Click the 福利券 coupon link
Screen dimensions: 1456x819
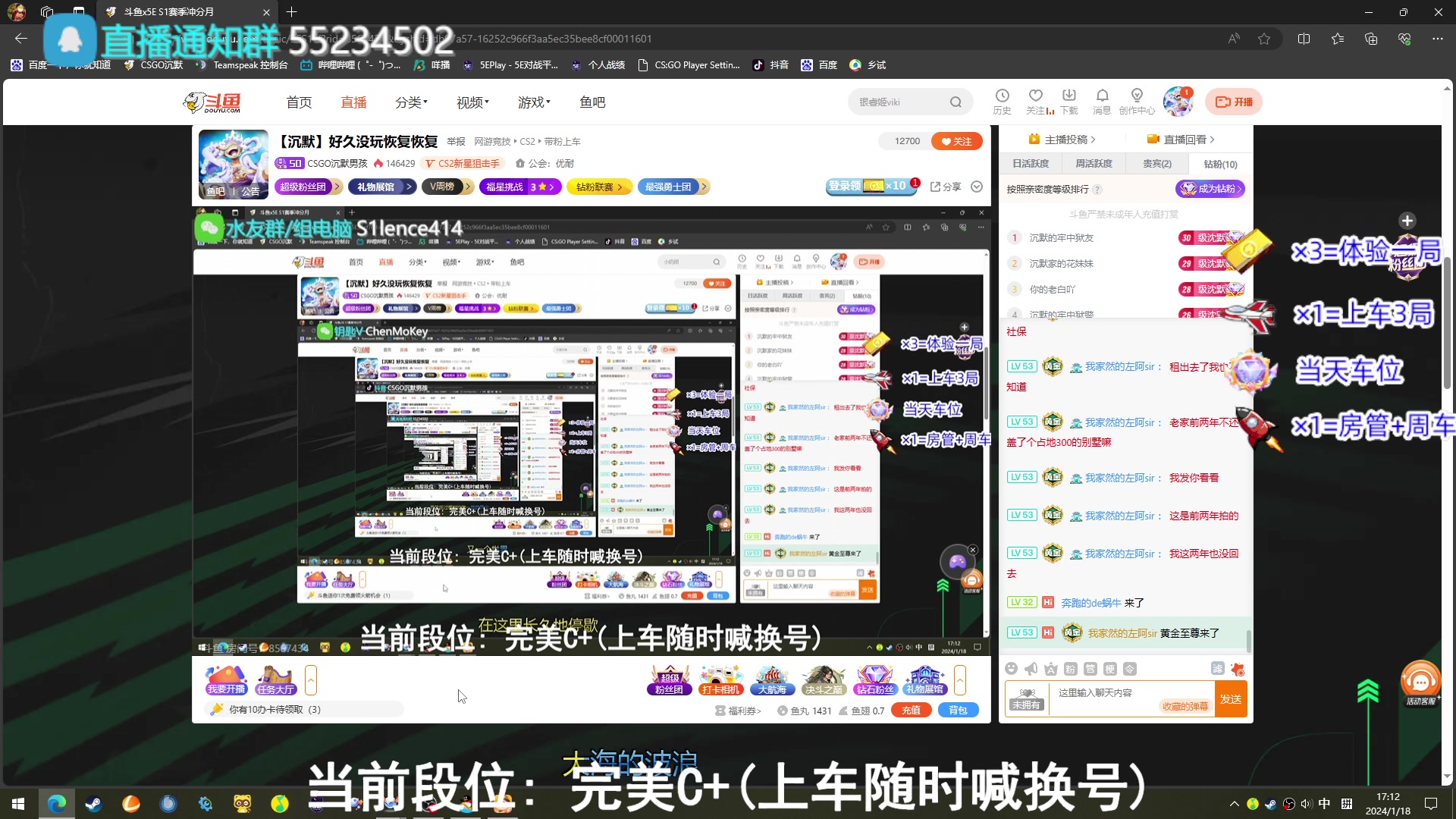click(738, 711)
